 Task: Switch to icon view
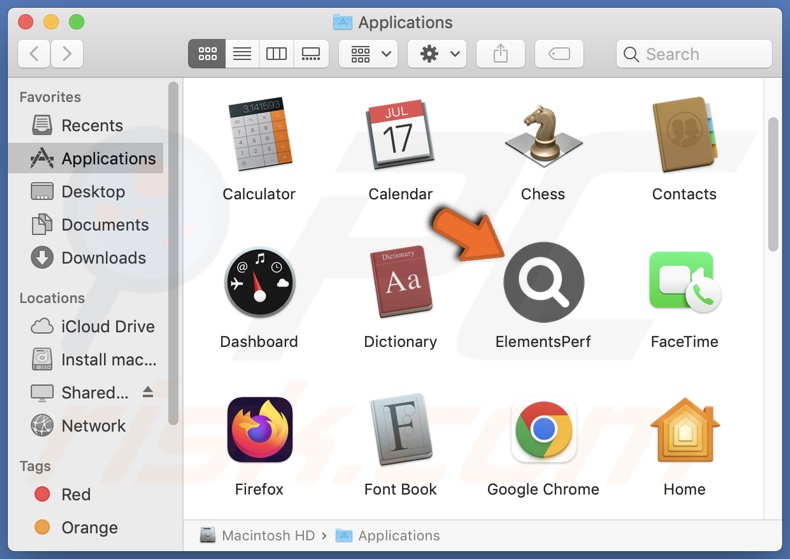207,53
